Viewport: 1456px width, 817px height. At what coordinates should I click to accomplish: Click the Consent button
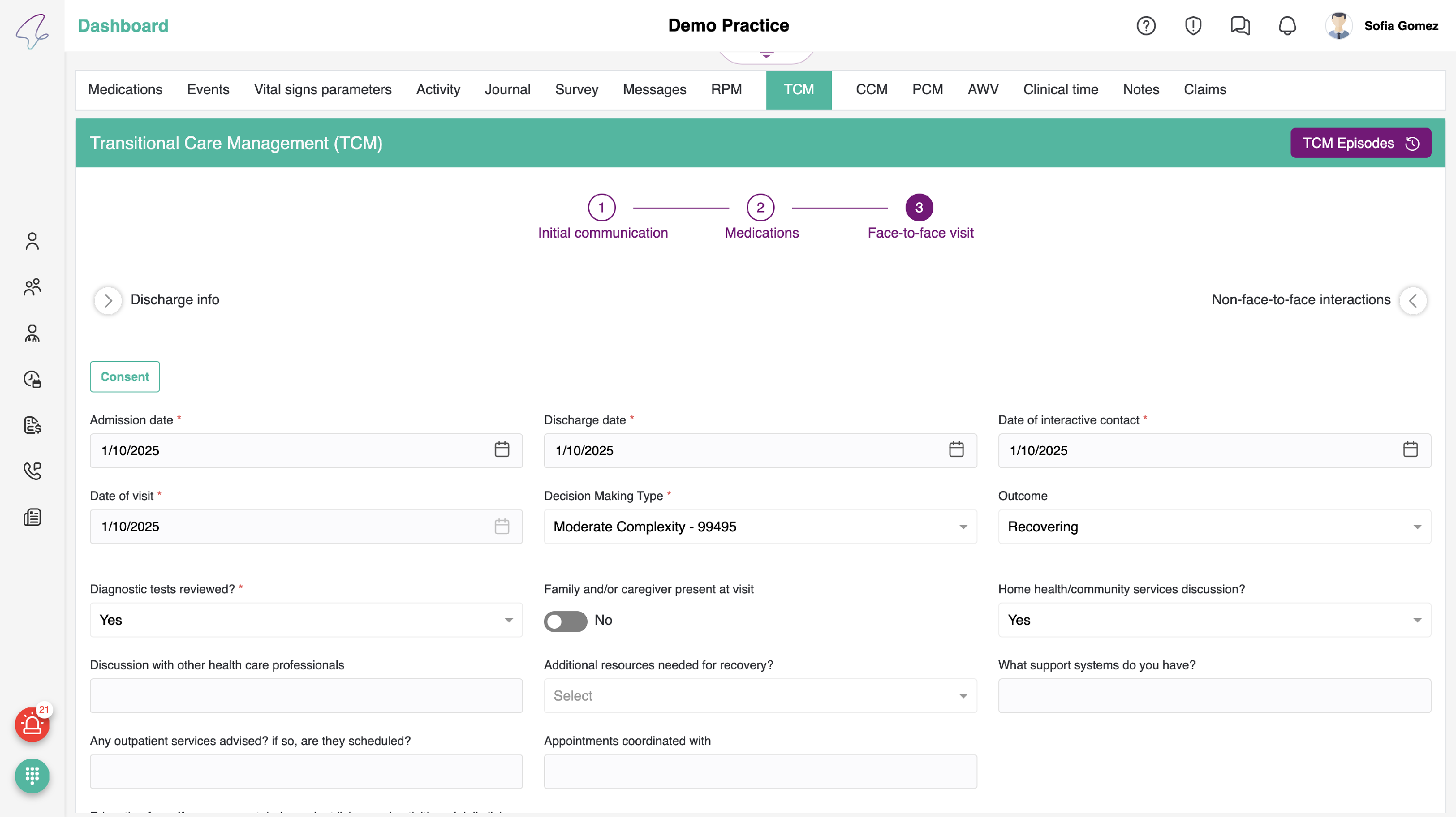tap(124, 376)
